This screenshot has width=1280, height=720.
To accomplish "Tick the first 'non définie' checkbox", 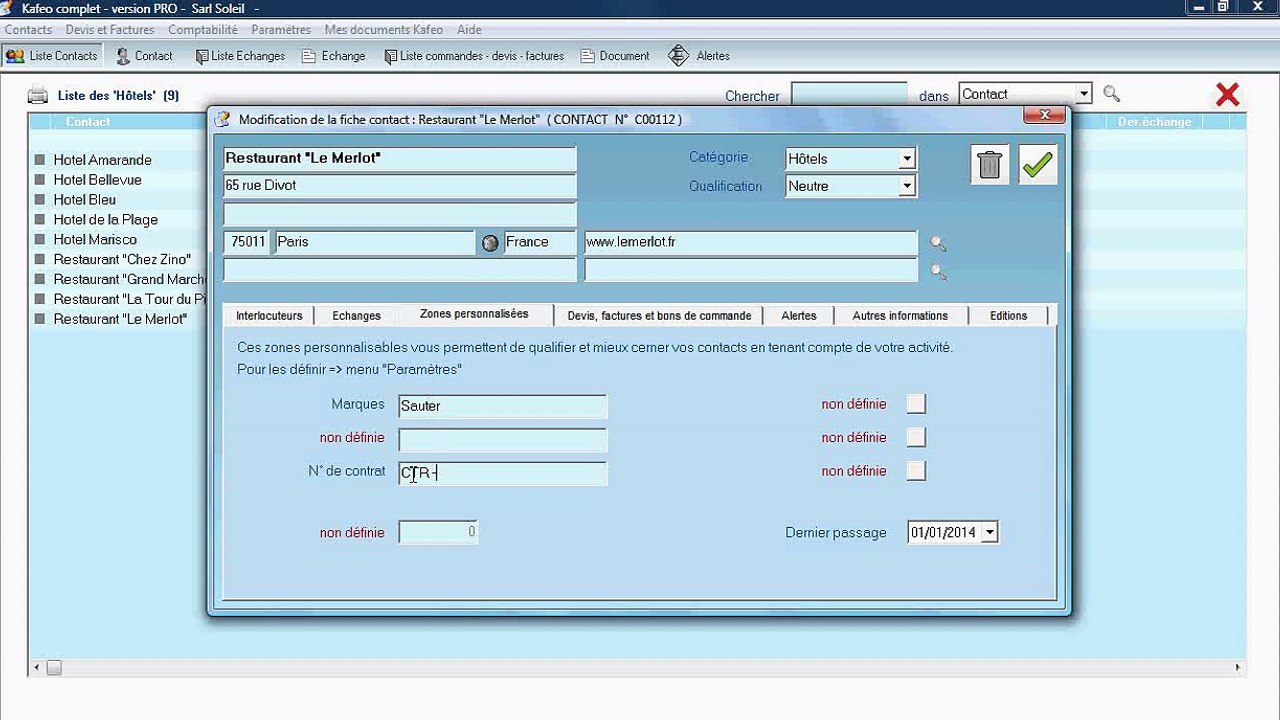I will (916, 404).
